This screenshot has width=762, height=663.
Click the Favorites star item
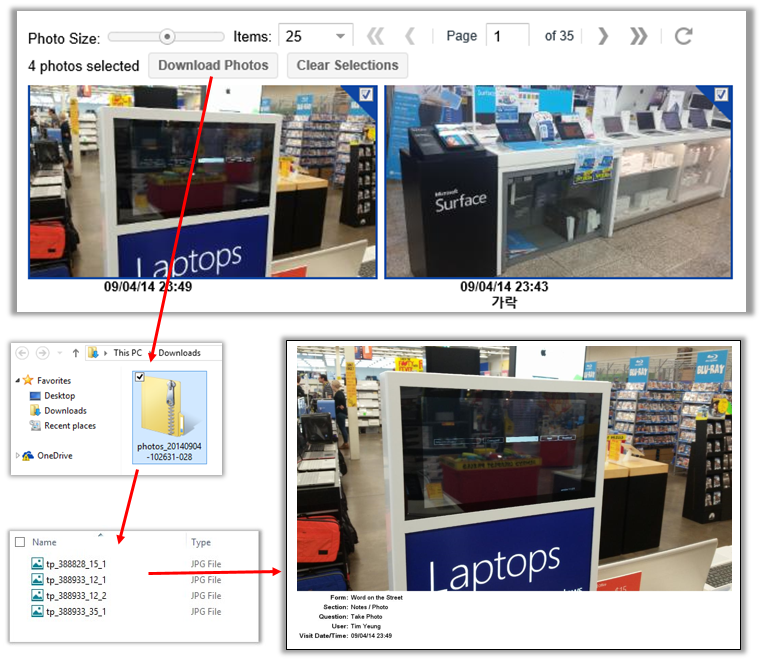point(47,380)
